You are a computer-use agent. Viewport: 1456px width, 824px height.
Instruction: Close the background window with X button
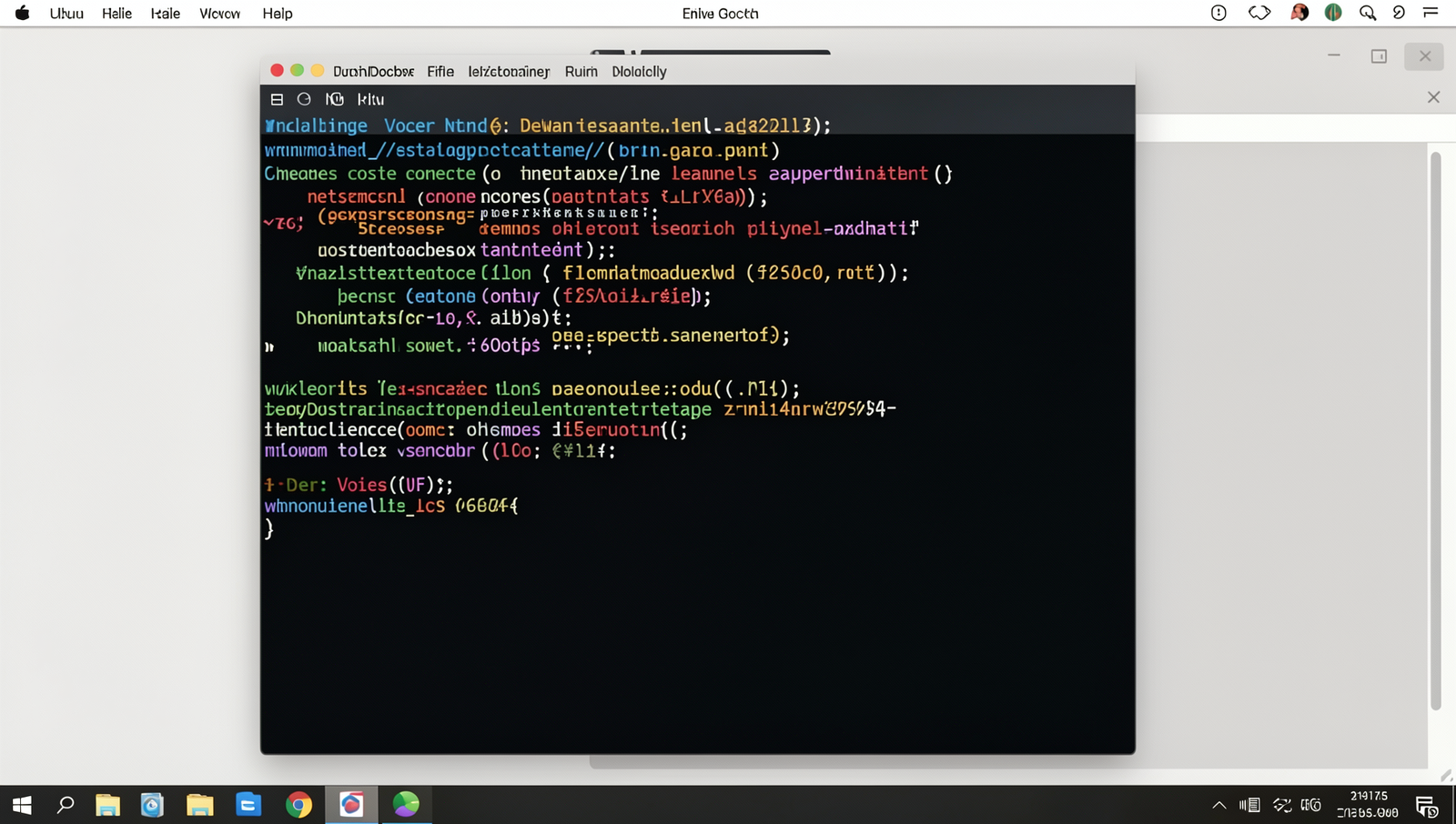[1425, 56]
